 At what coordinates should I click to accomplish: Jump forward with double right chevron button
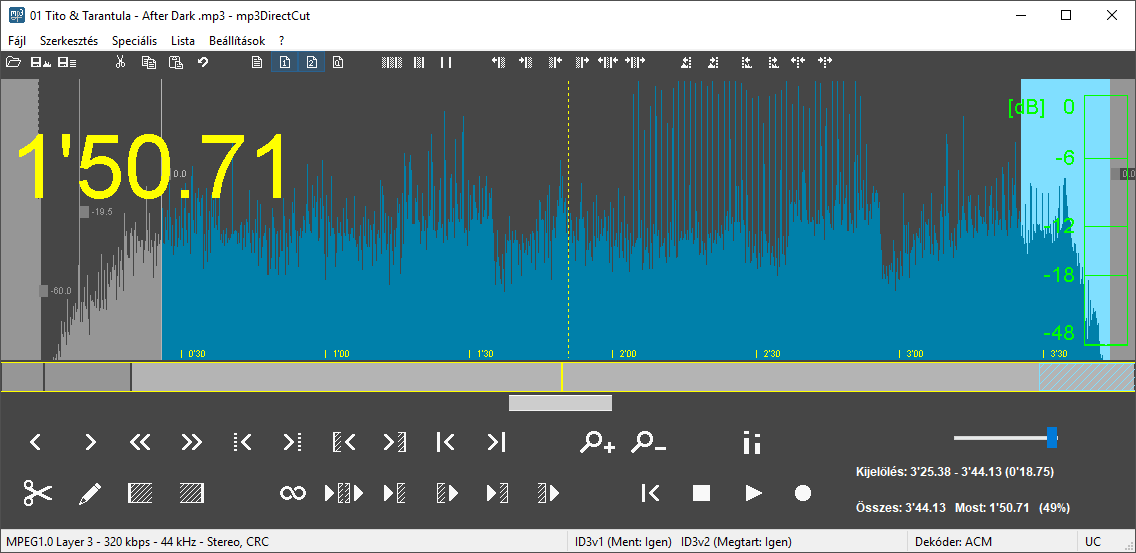tap(191, 442)
